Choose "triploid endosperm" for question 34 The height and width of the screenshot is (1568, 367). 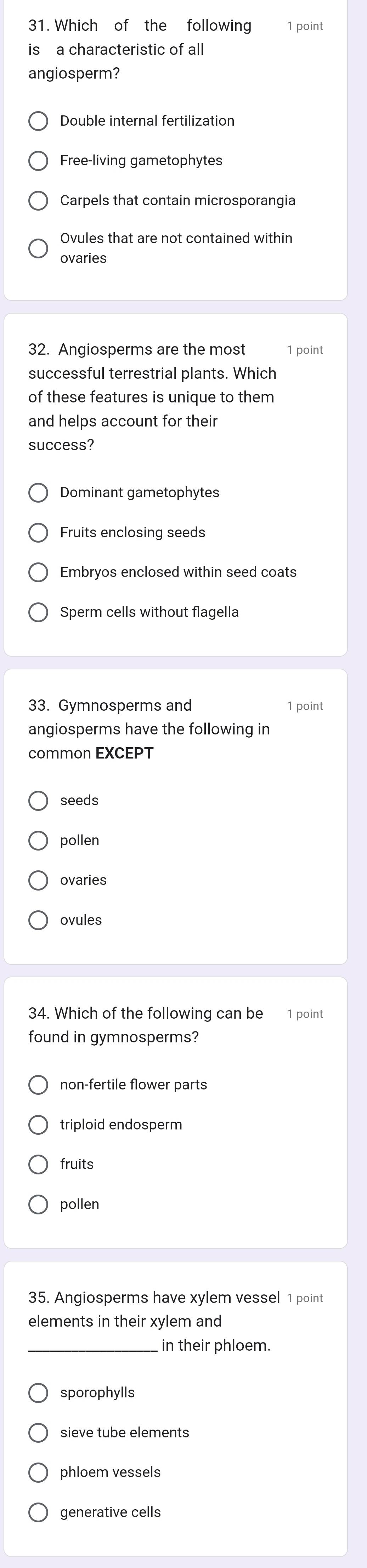click(39, 1124)
